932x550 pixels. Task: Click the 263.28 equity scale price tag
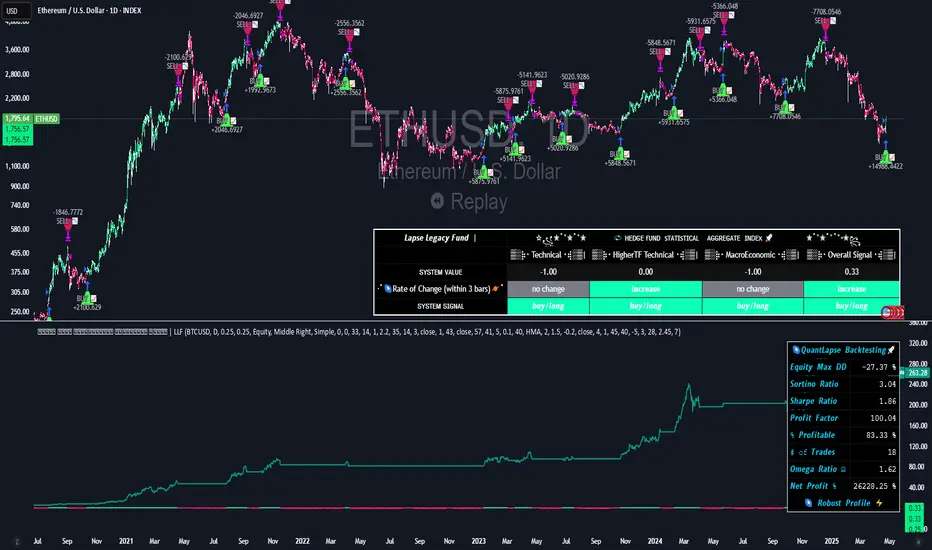(x=917, y=373)
